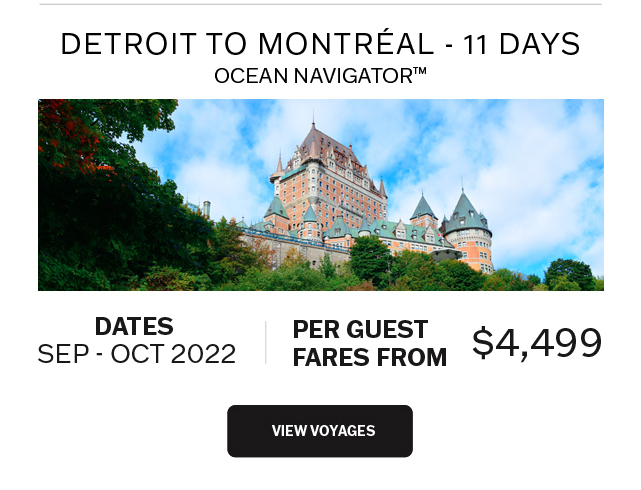The image size is (641, 490).
Task: Select the Ocean Navigator ship name
Action: click(313, 76)
